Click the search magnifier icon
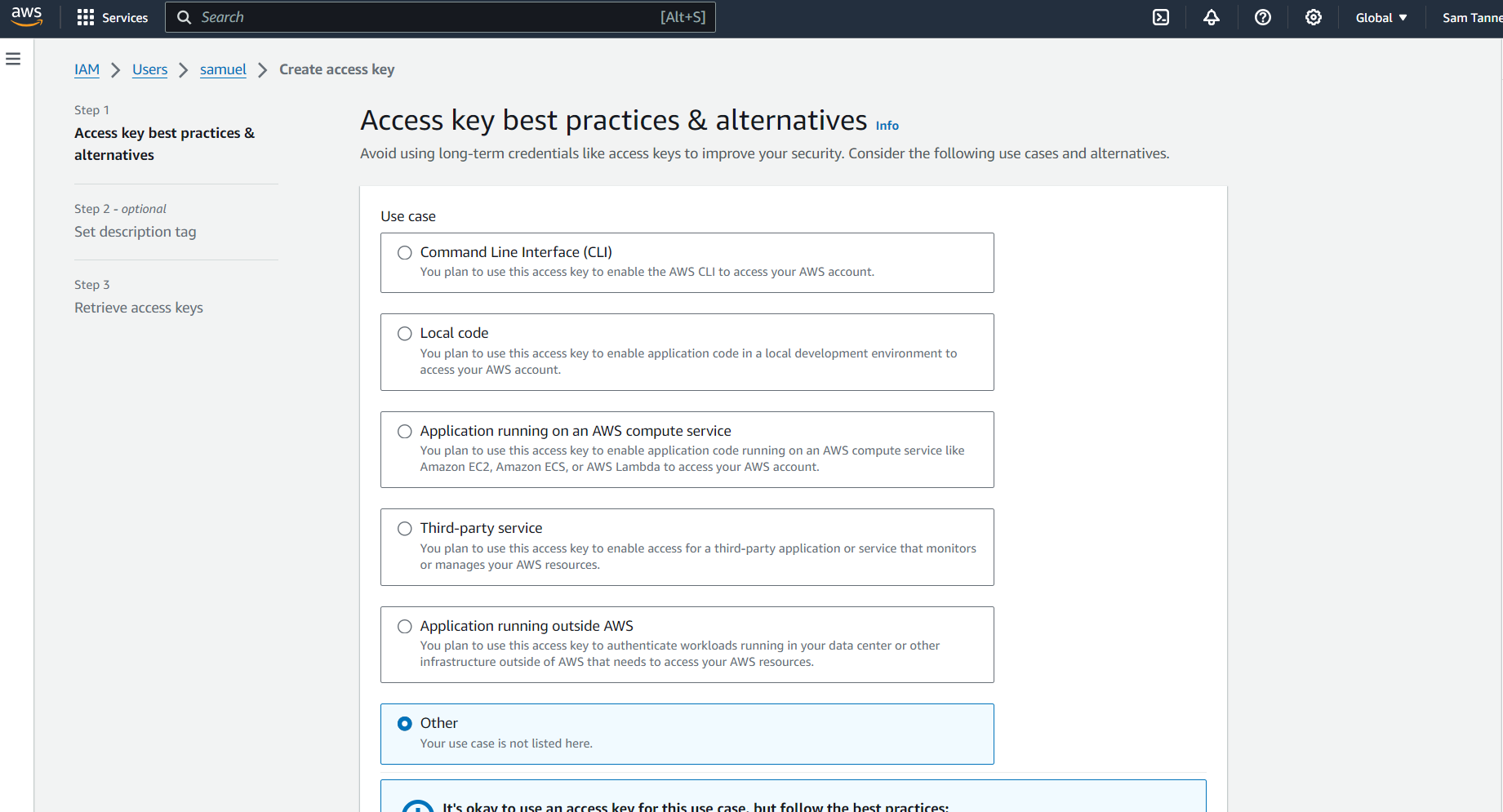This screenshot has width=1503, height=812. click(185, 17)
